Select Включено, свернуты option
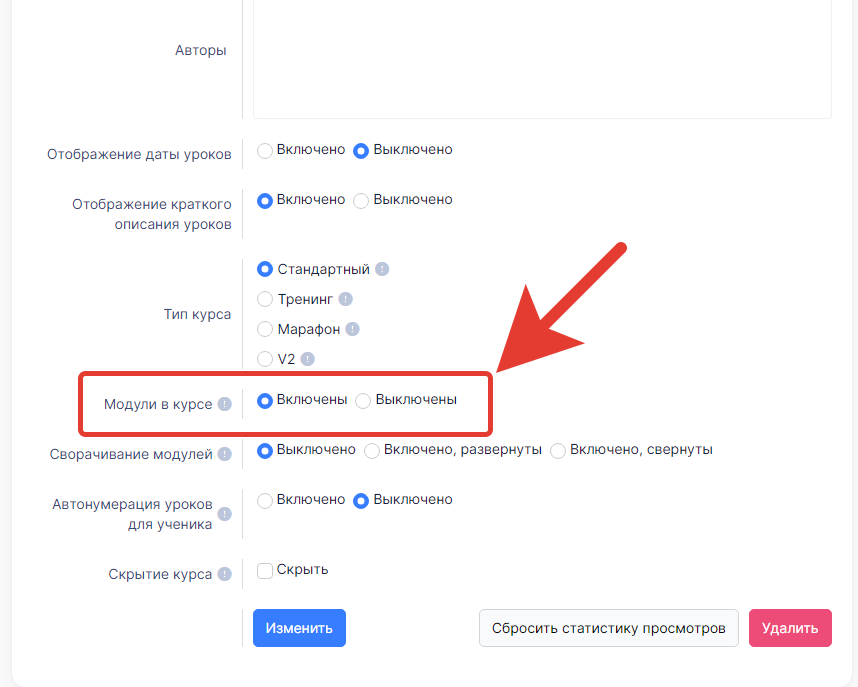Screen dimensions: 858x687 pyautogui.click(x=558, y=451)
